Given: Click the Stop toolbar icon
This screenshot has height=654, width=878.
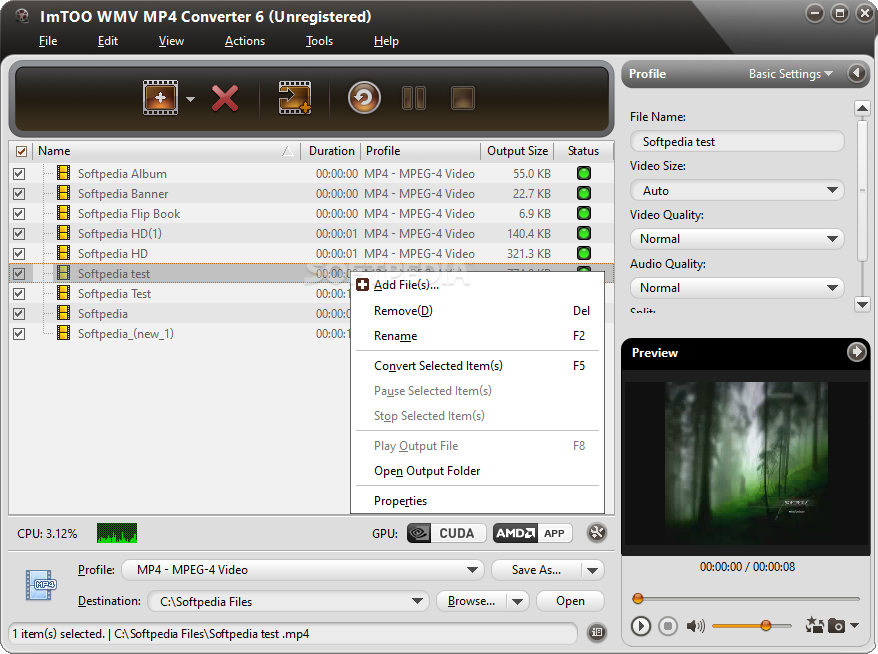Looking at the screenshot, I should [463, 98].
